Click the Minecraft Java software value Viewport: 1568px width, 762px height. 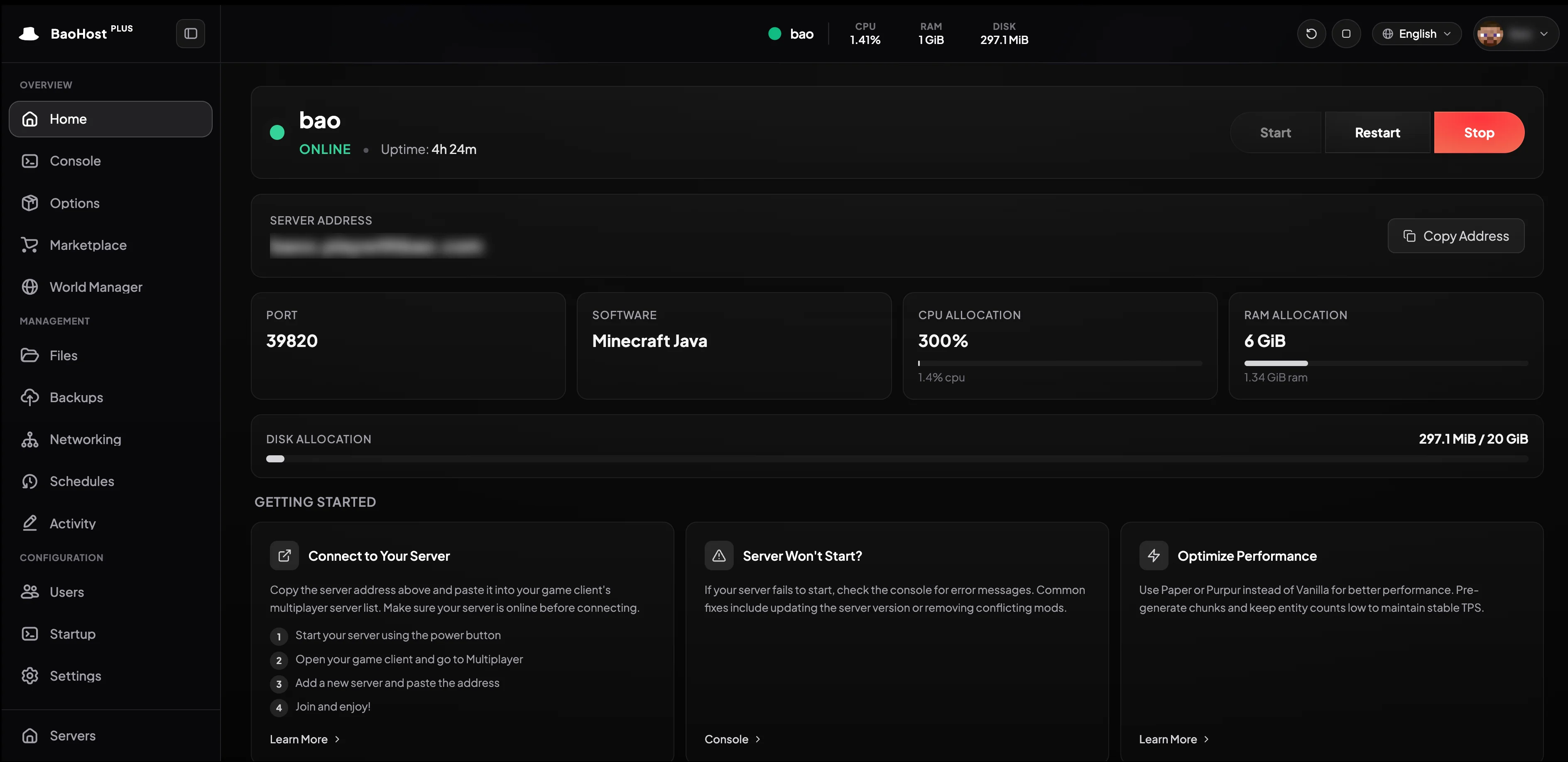649,341
